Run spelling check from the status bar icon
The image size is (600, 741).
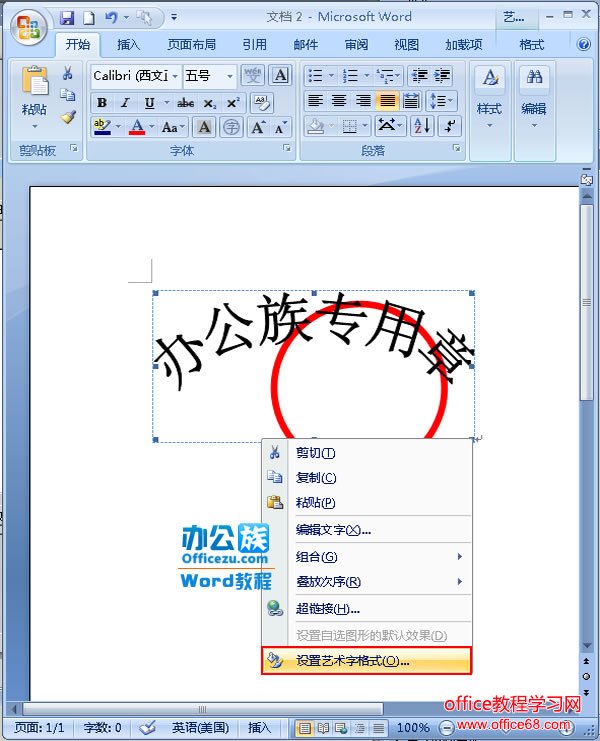[x=148, y=727]
